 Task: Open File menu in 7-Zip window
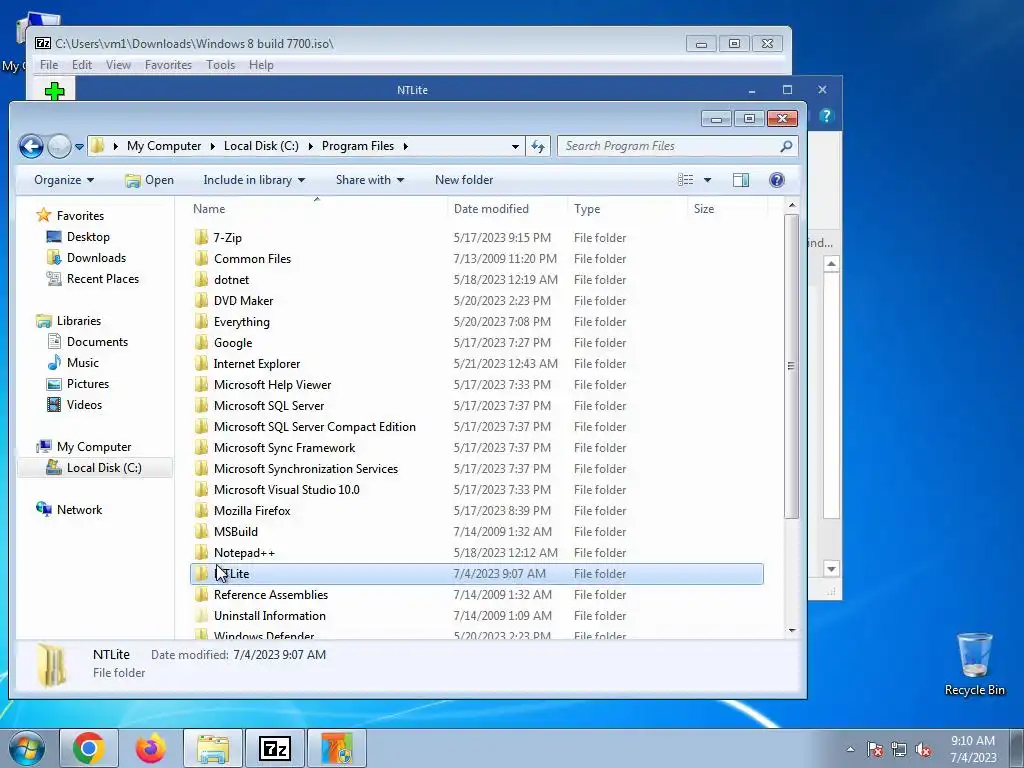[49, 65]
